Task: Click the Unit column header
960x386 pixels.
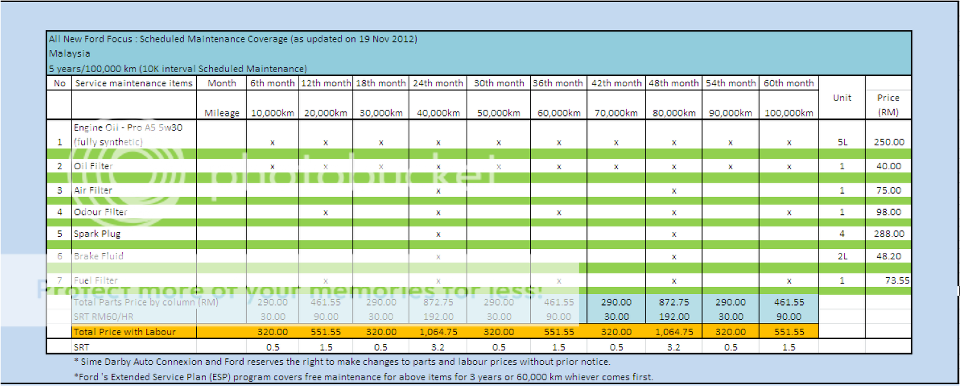Action: tap(842, 97)
